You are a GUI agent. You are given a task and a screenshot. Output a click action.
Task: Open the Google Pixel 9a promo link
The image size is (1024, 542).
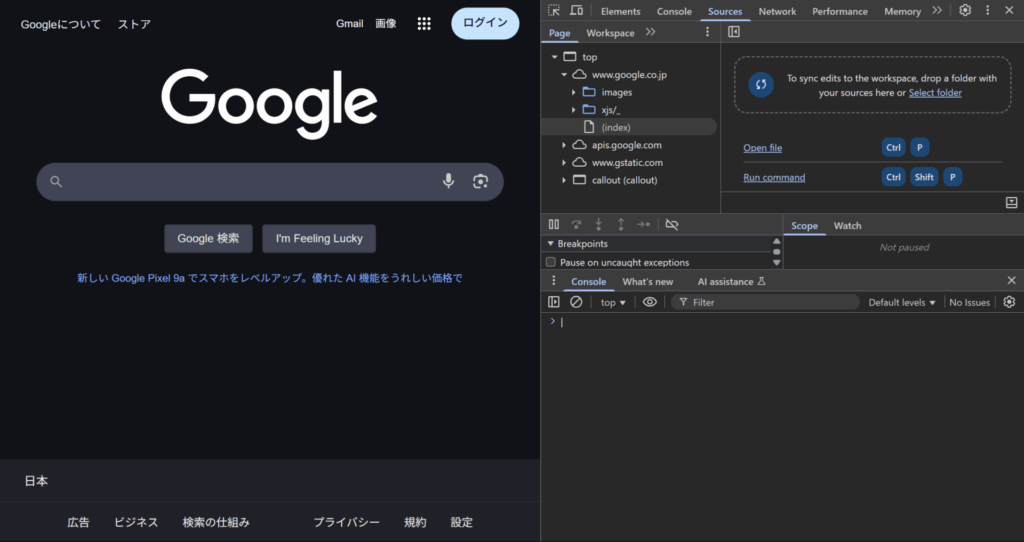tap(270, 278)
